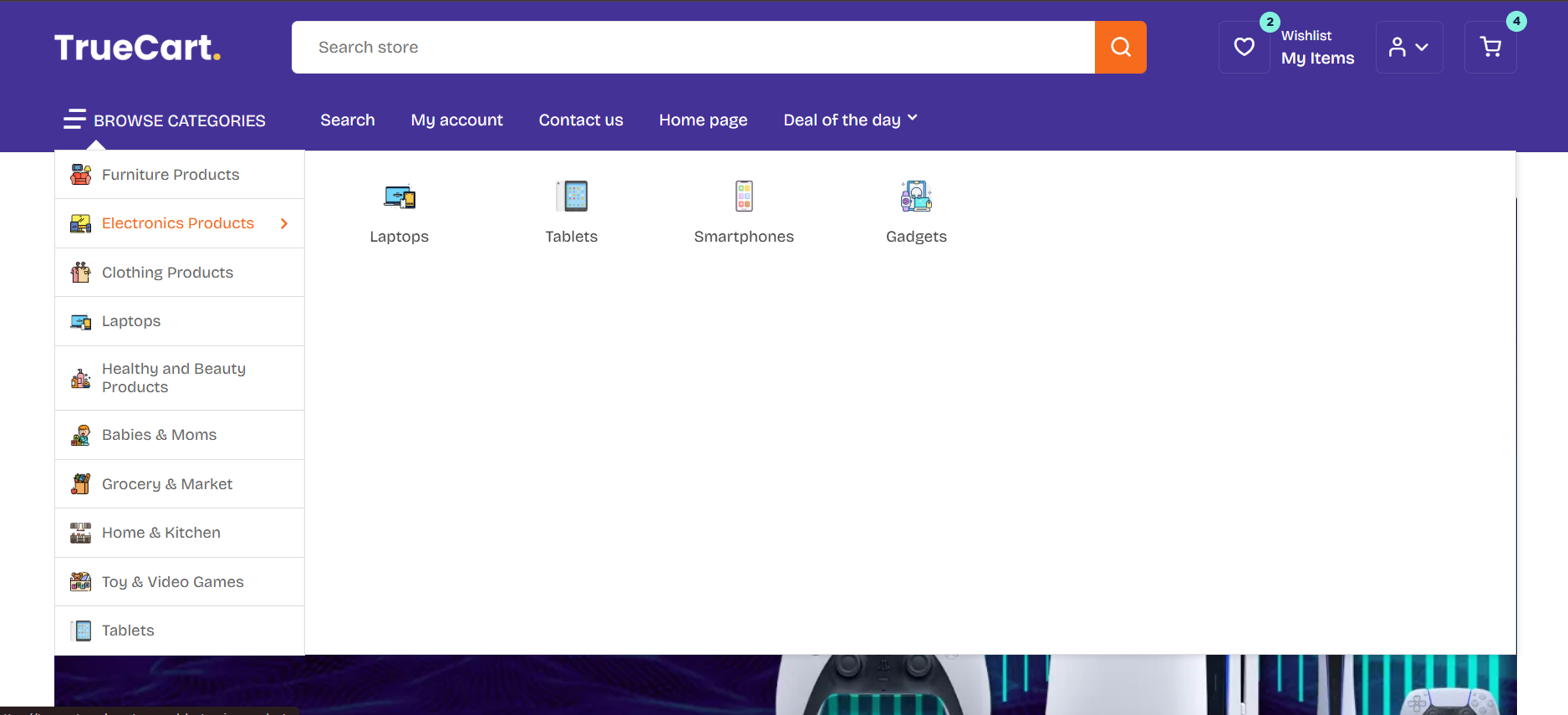
Task: Open the My account menu item
Action: pyautogui.click(x=456, y=120)
